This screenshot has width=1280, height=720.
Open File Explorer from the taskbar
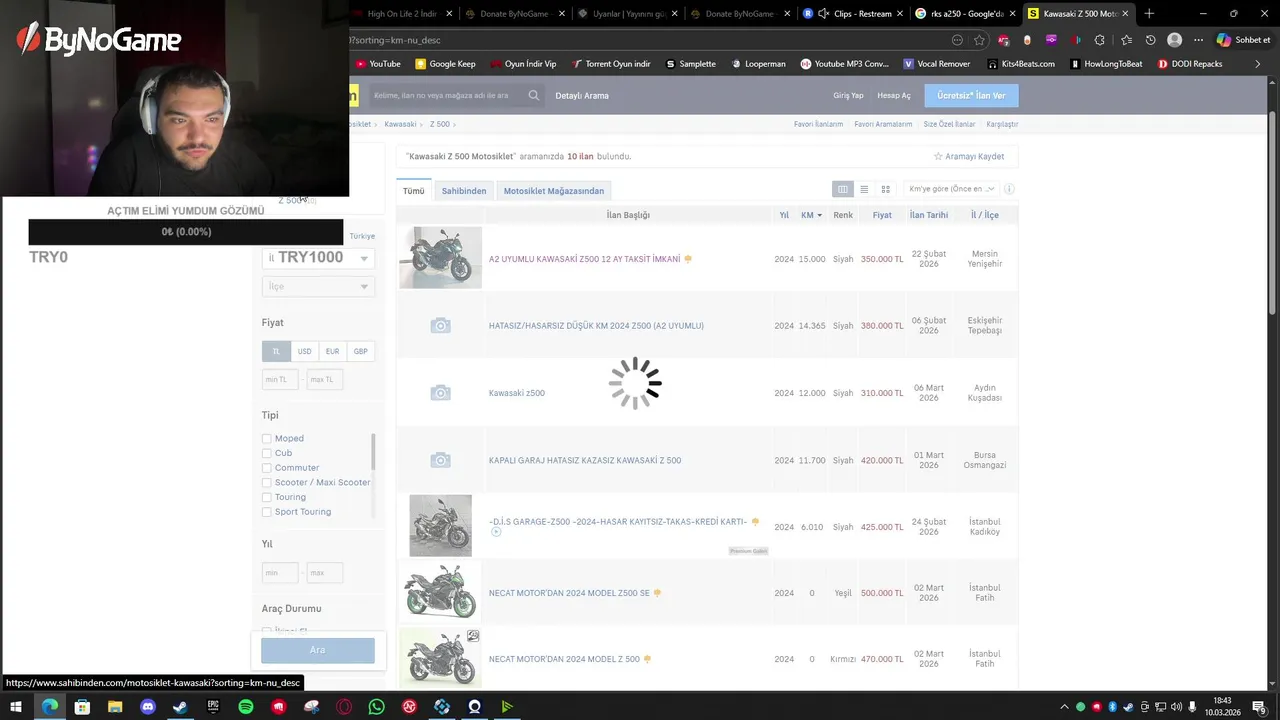[115, 707]
